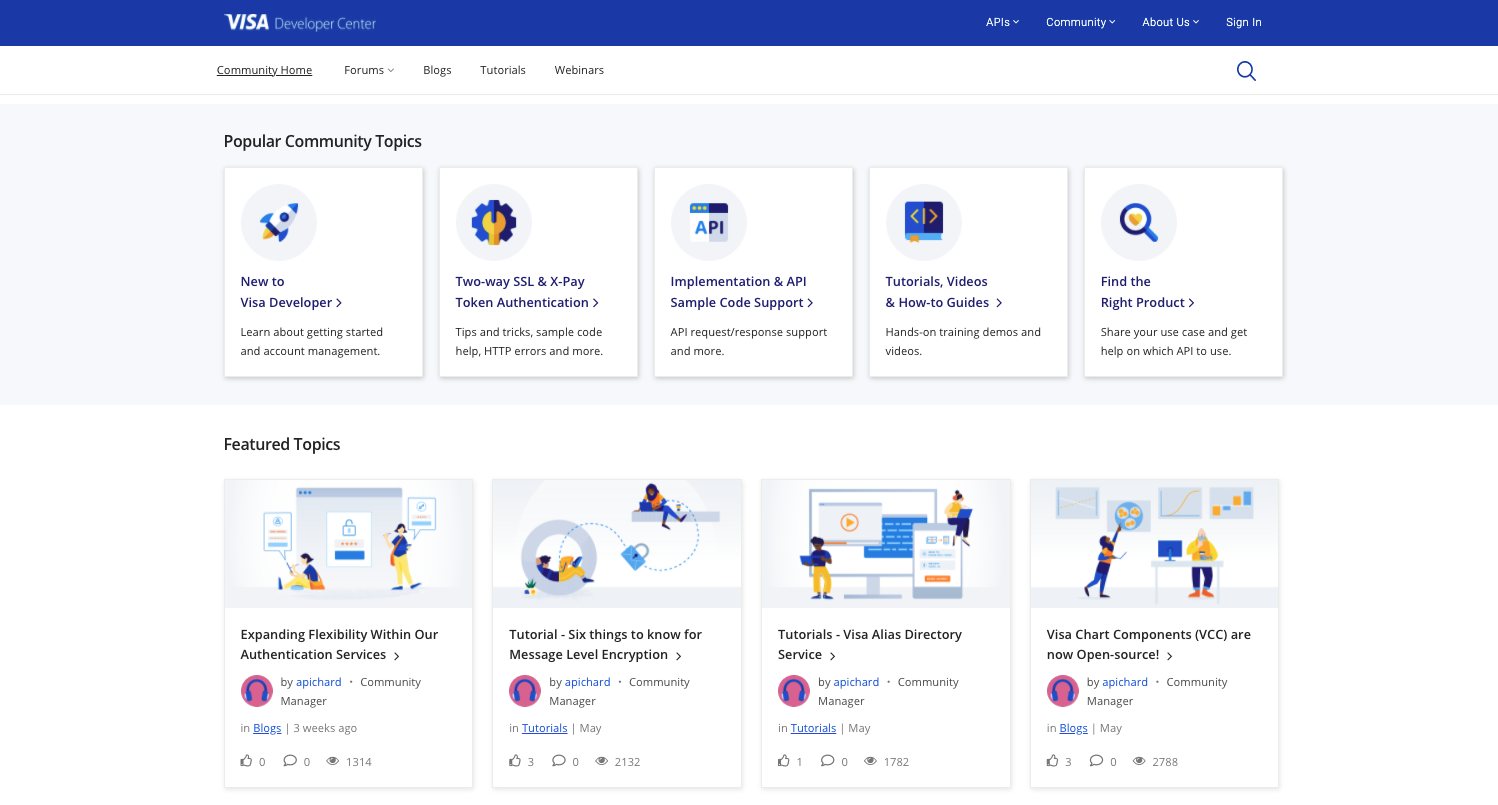This screenshot has height=805, width=1498.
Task: Click the rocket icon for New to Visa Developer
Action: (x=279, y=222)
